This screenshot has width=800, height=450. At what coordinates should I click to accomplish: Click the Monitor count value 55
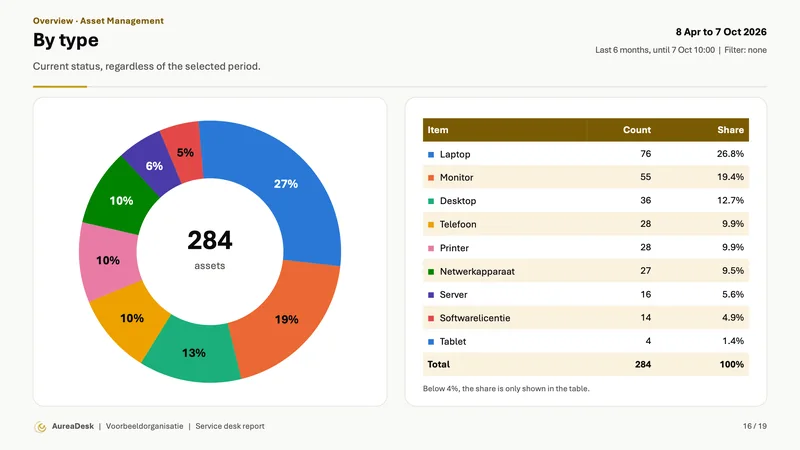(x=645, y=177)
